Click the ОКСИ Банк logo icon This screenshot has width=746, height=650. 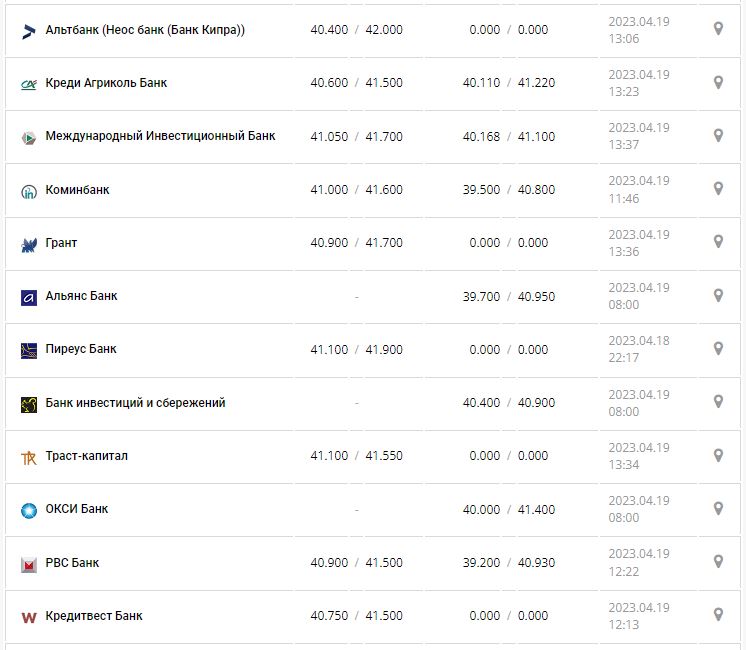(29, 510)
